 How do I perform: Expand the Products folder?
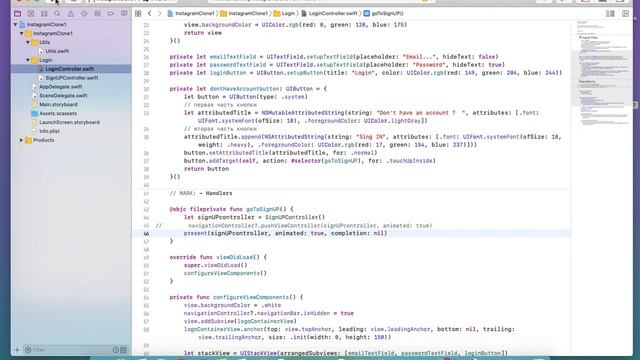coord(22,140)
